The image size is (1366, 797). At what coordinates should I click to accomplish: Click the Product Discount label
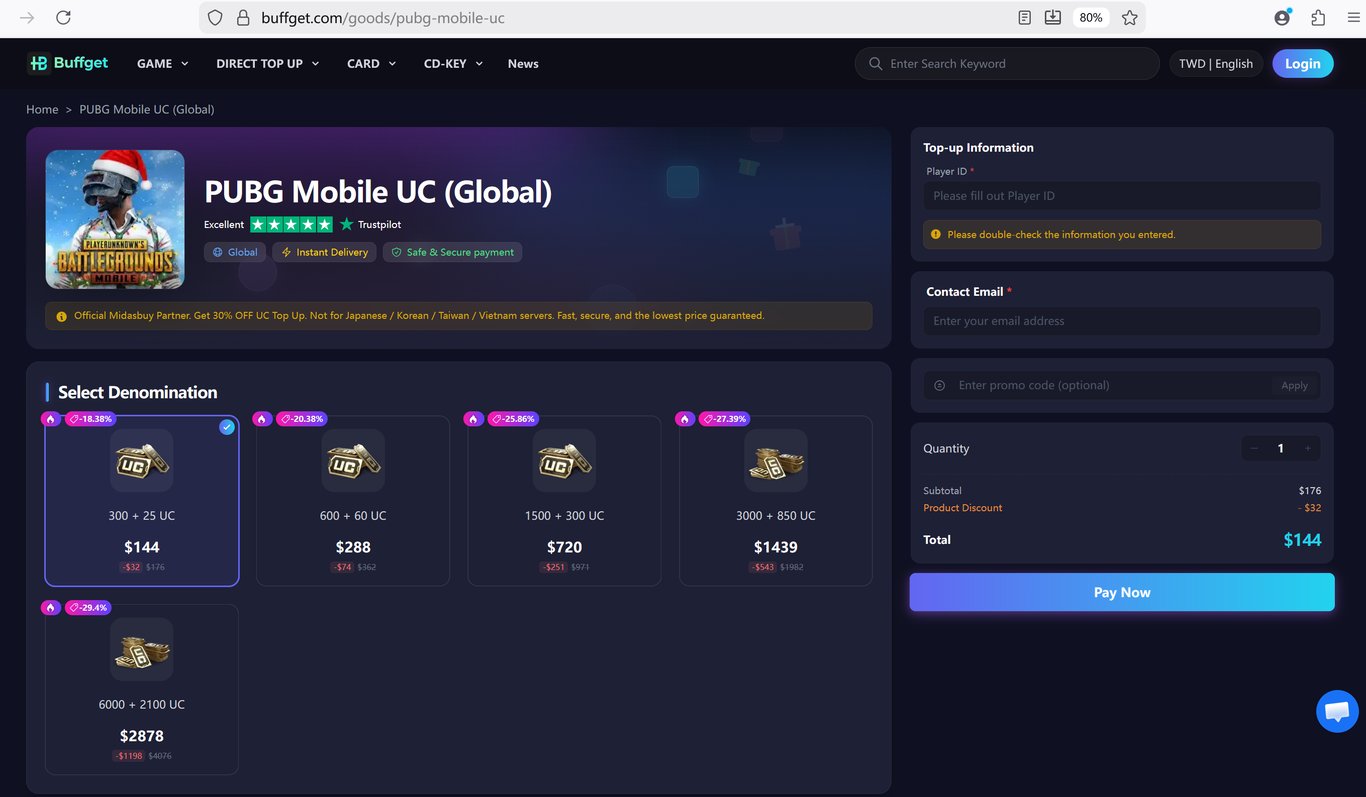(x=963, y=508)
